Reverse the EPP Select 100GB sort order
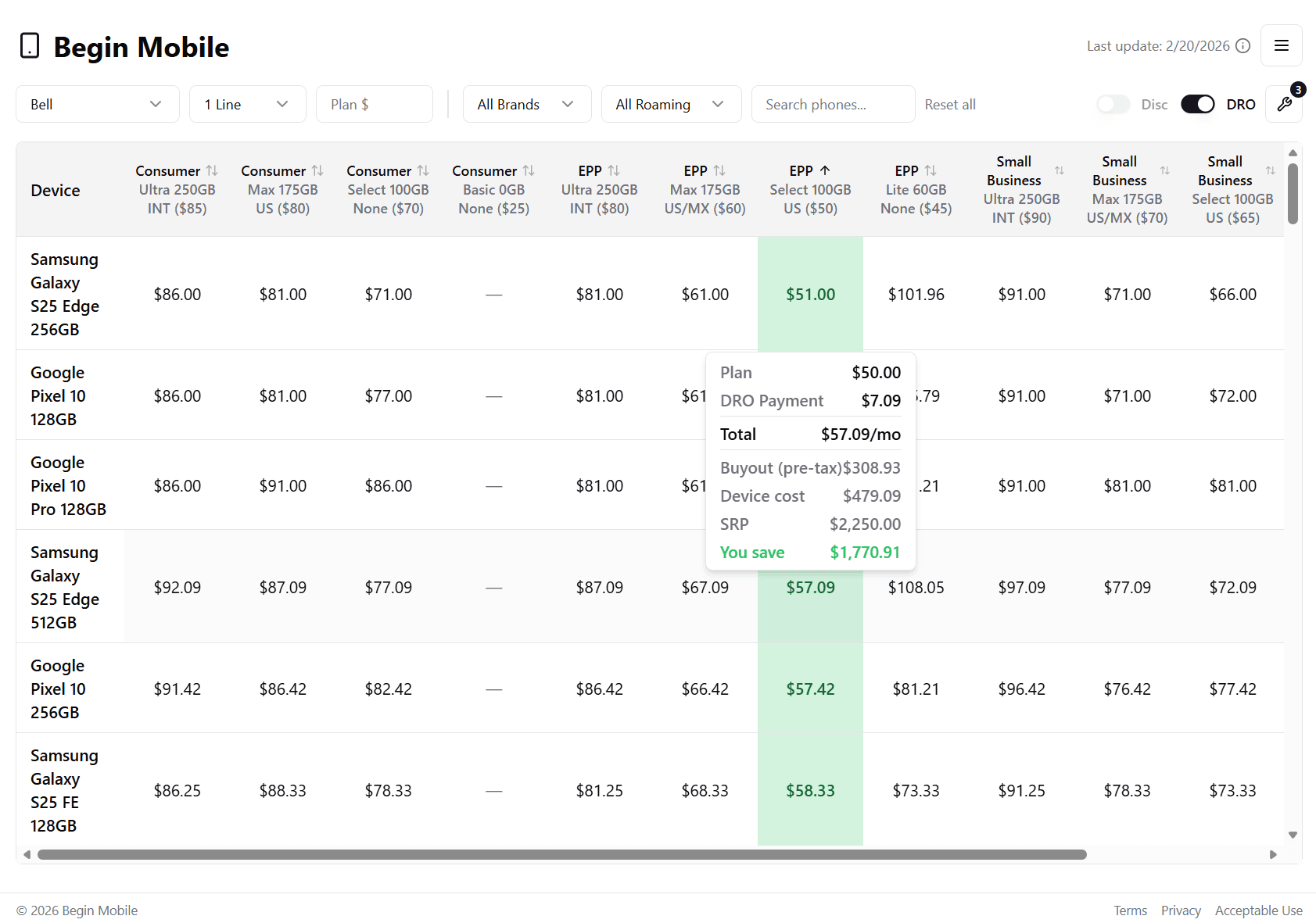Image resolution: width=1316 pixels, height=923 pixels. pos(824,170)
